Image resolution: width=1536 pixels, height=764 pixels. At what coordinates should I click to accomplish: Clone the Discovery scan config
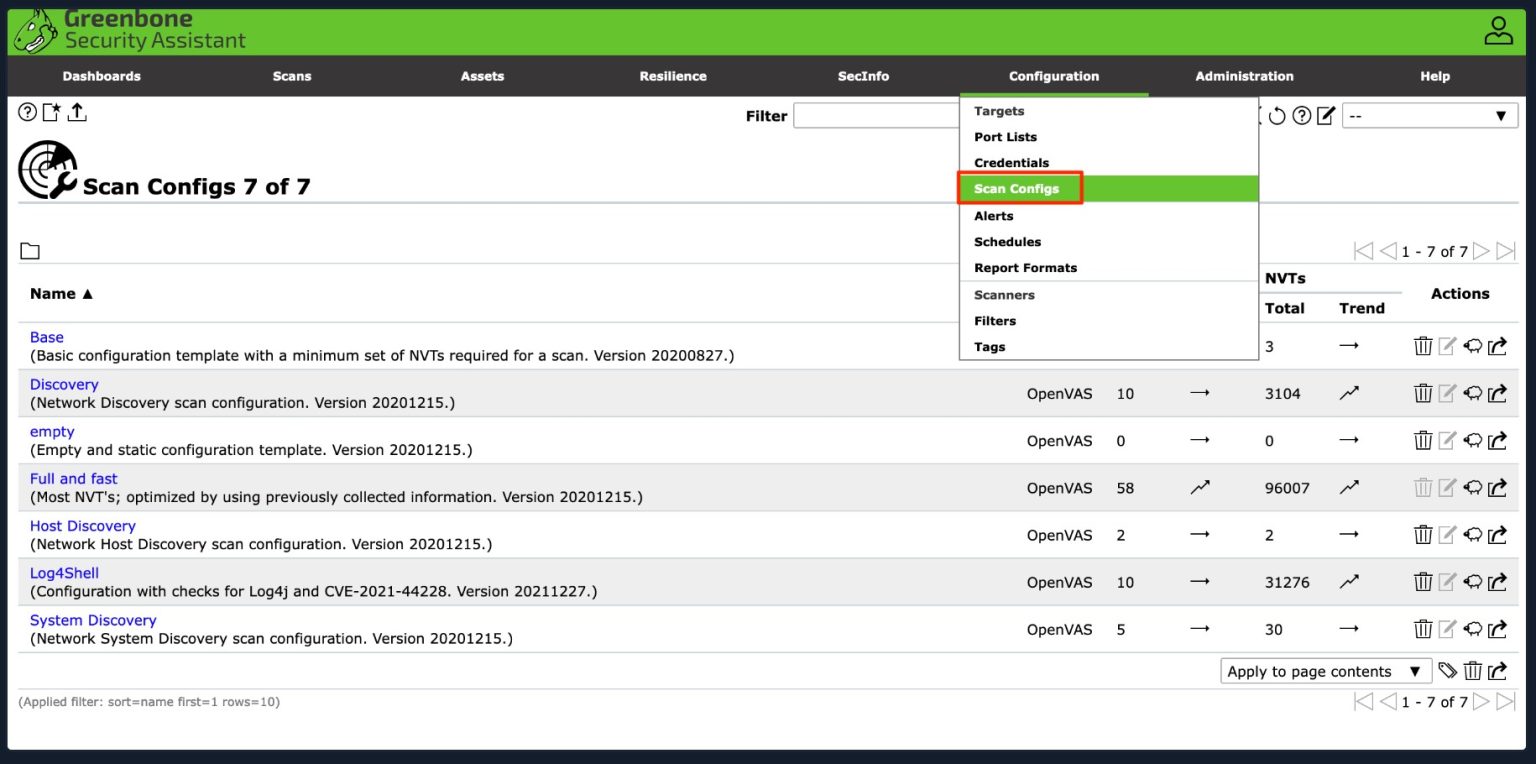pos(1473,393)
